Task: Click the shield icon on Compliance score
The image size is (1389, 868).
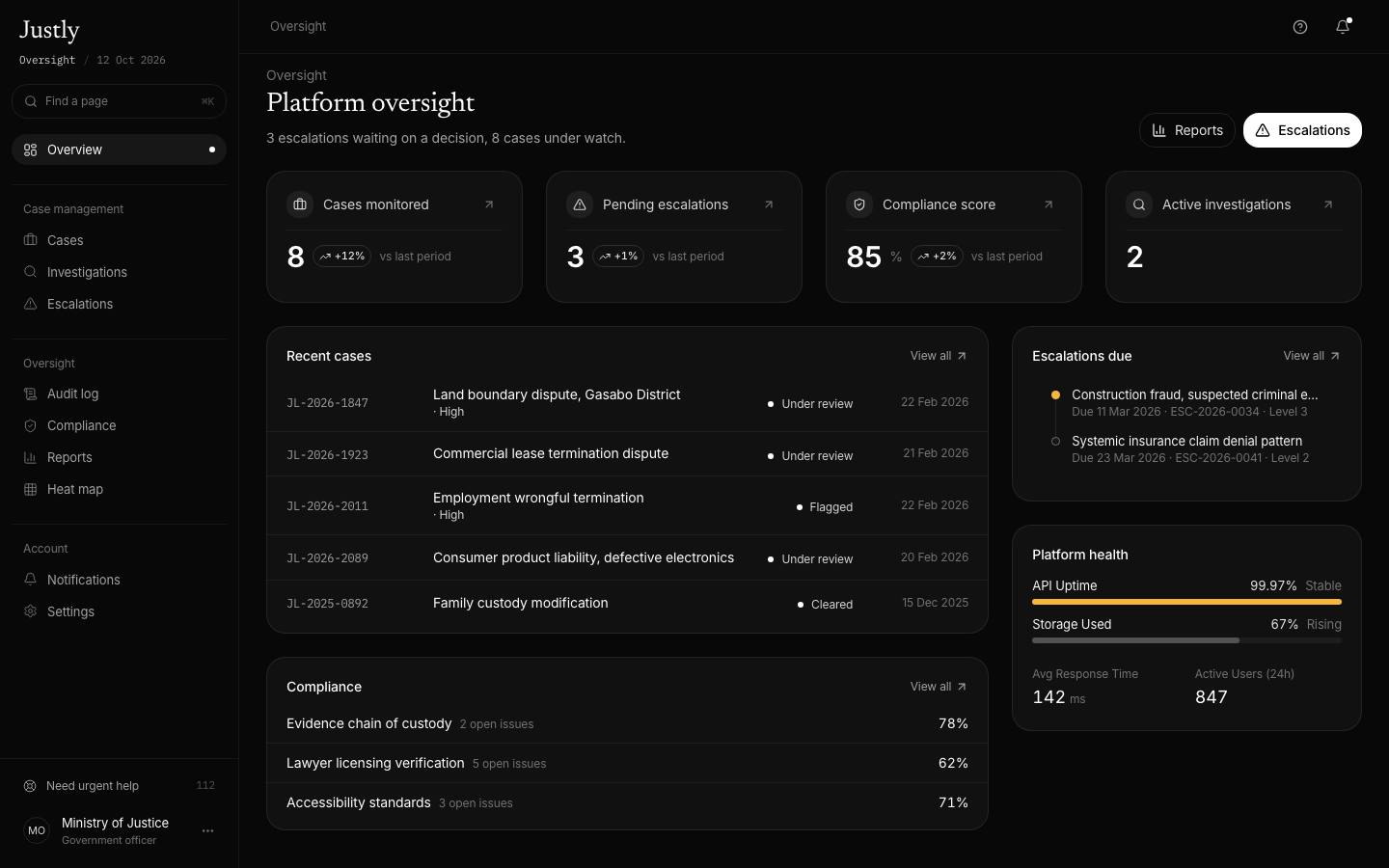Action: pyautogui.click(x=859, y=204)
